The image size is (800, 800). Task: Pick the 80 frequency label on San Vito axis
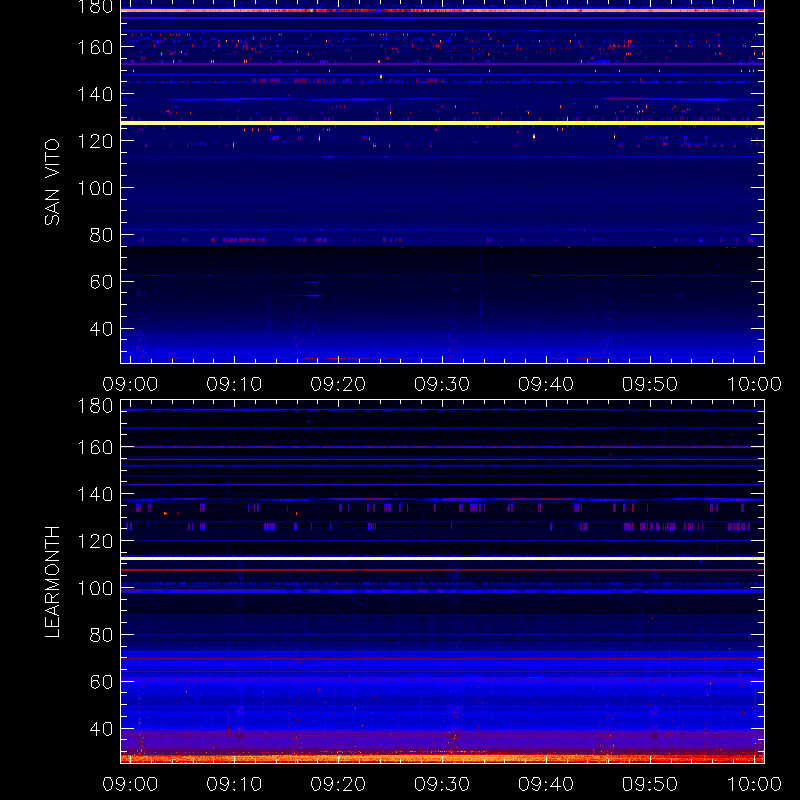pos(102,235)
